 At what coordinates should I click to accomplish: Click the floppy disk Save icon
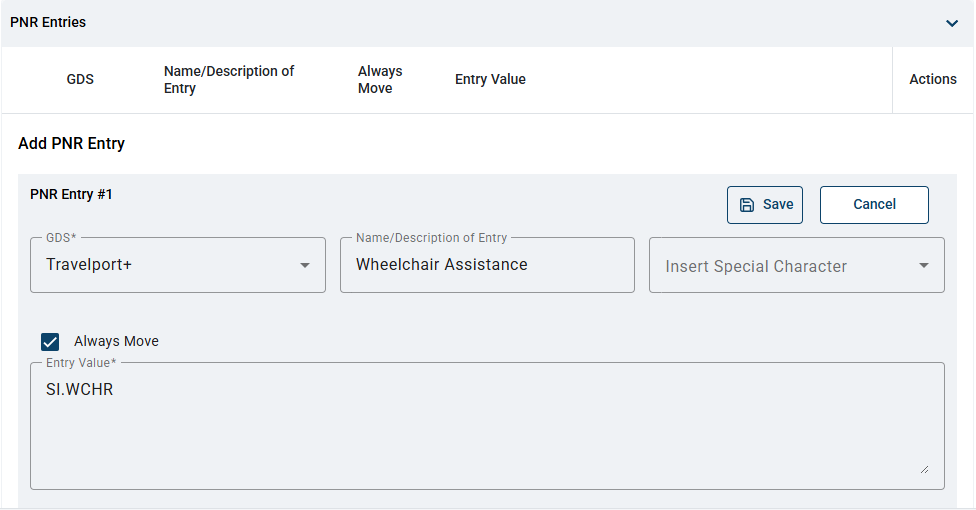click(x=747, y=205)
